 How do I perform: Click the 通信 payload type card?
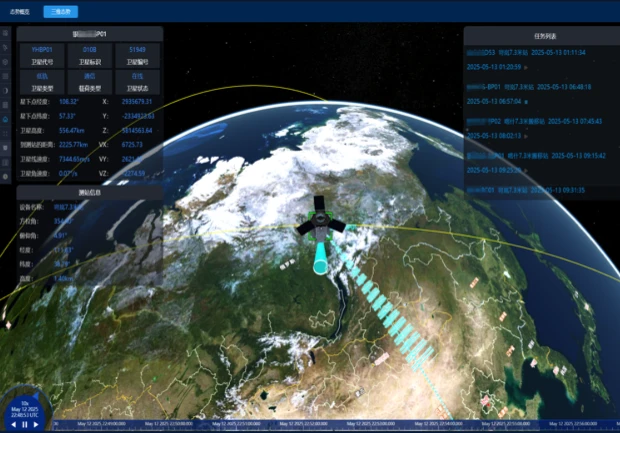click(90, 81)
